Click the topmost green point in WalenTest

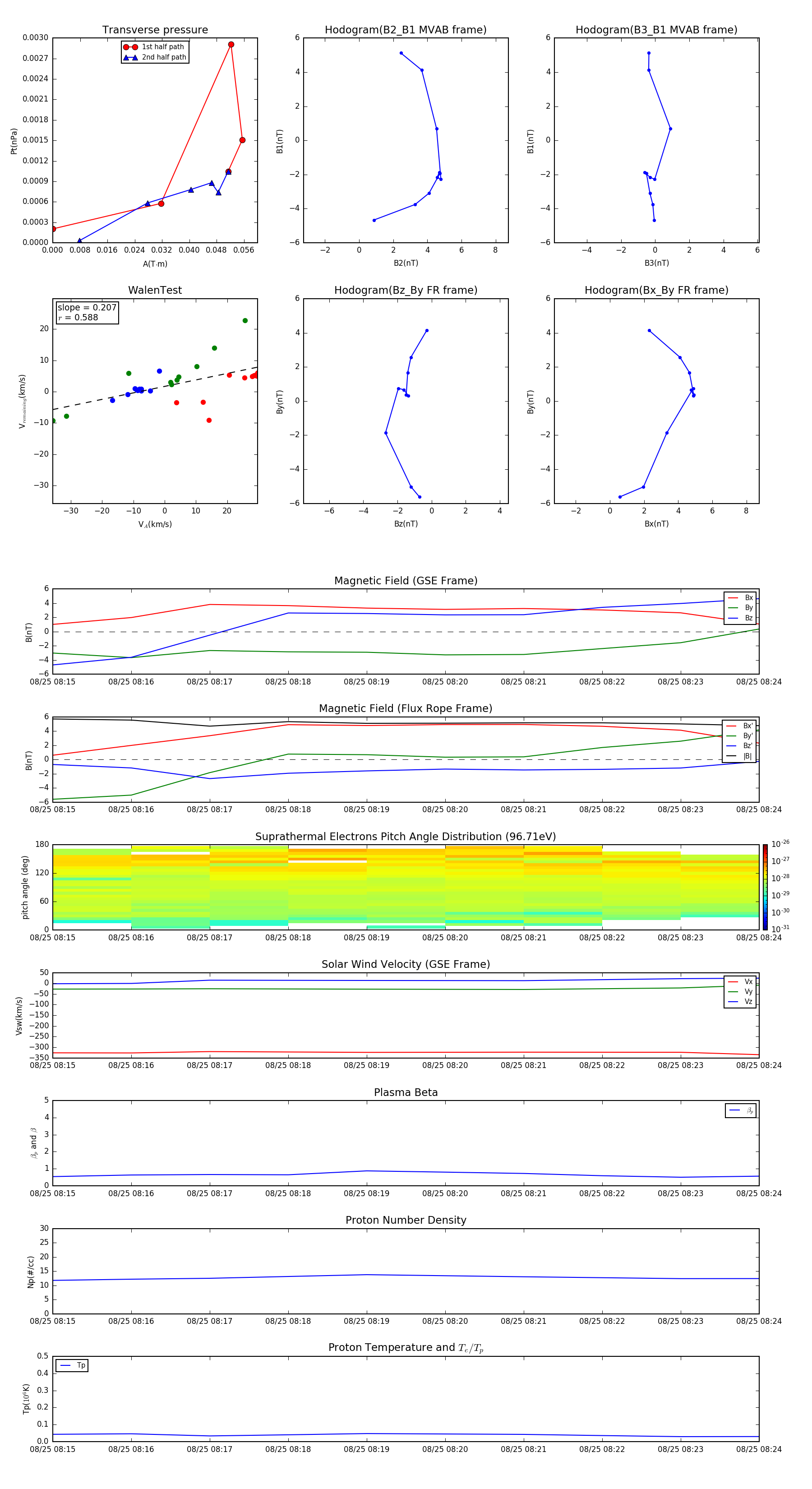245,321
